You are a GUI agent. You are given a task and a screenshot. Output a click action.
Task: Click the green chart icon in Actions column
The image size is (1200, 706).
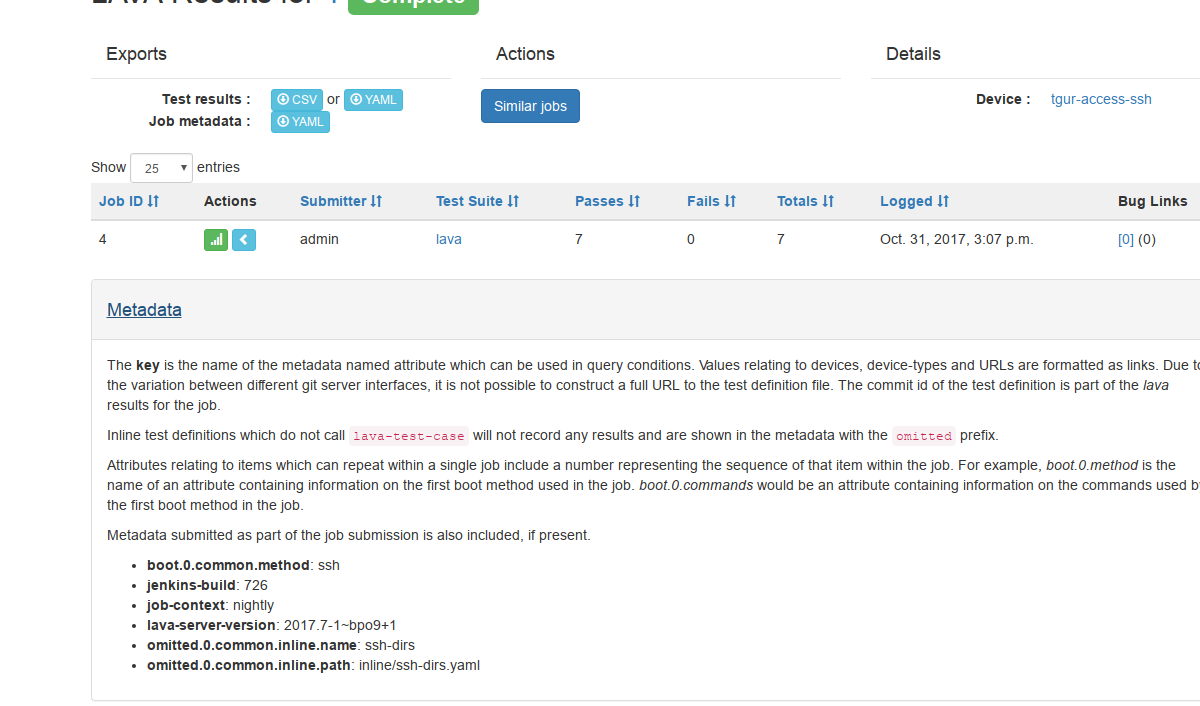215,240
